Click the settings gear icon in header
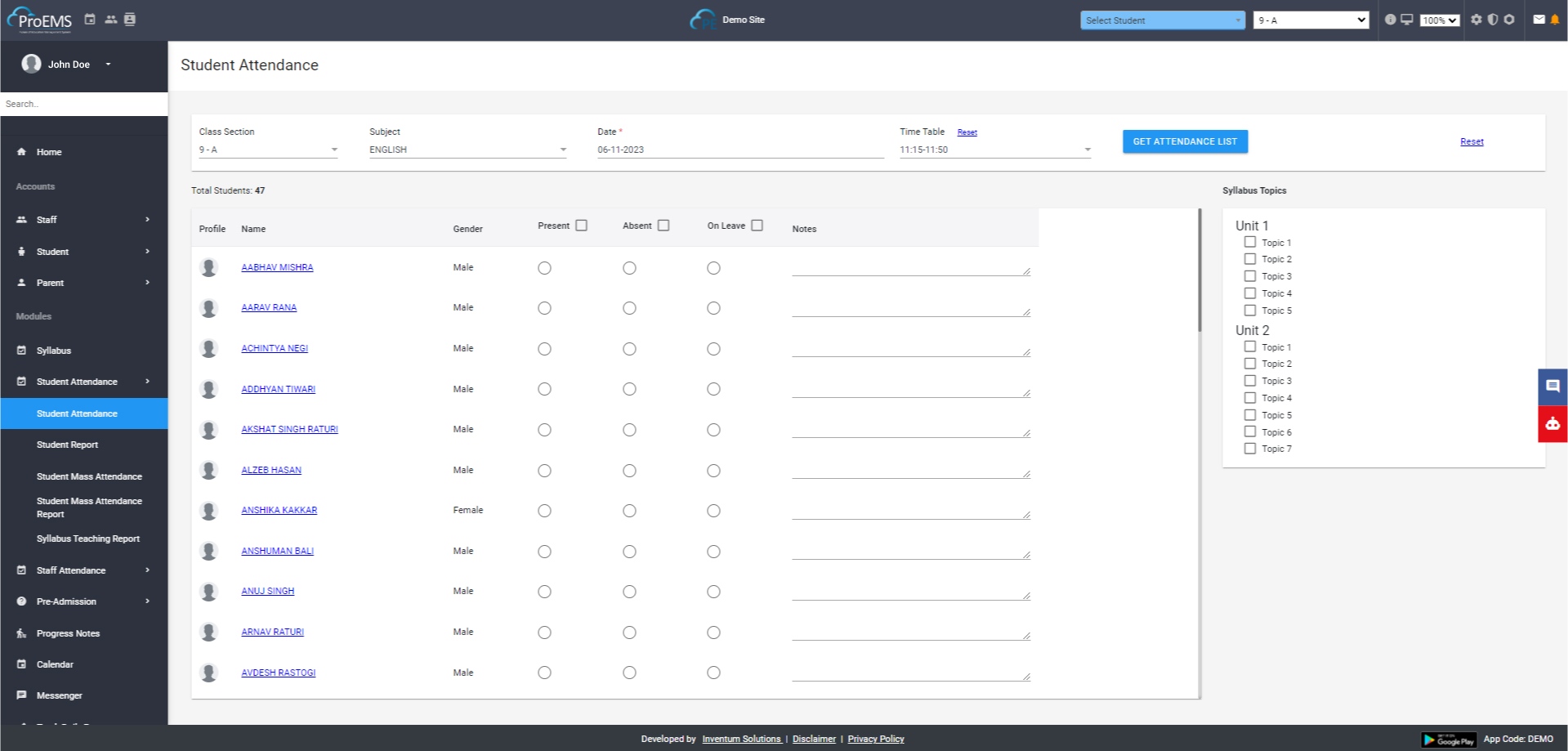 pos(1476,20)
